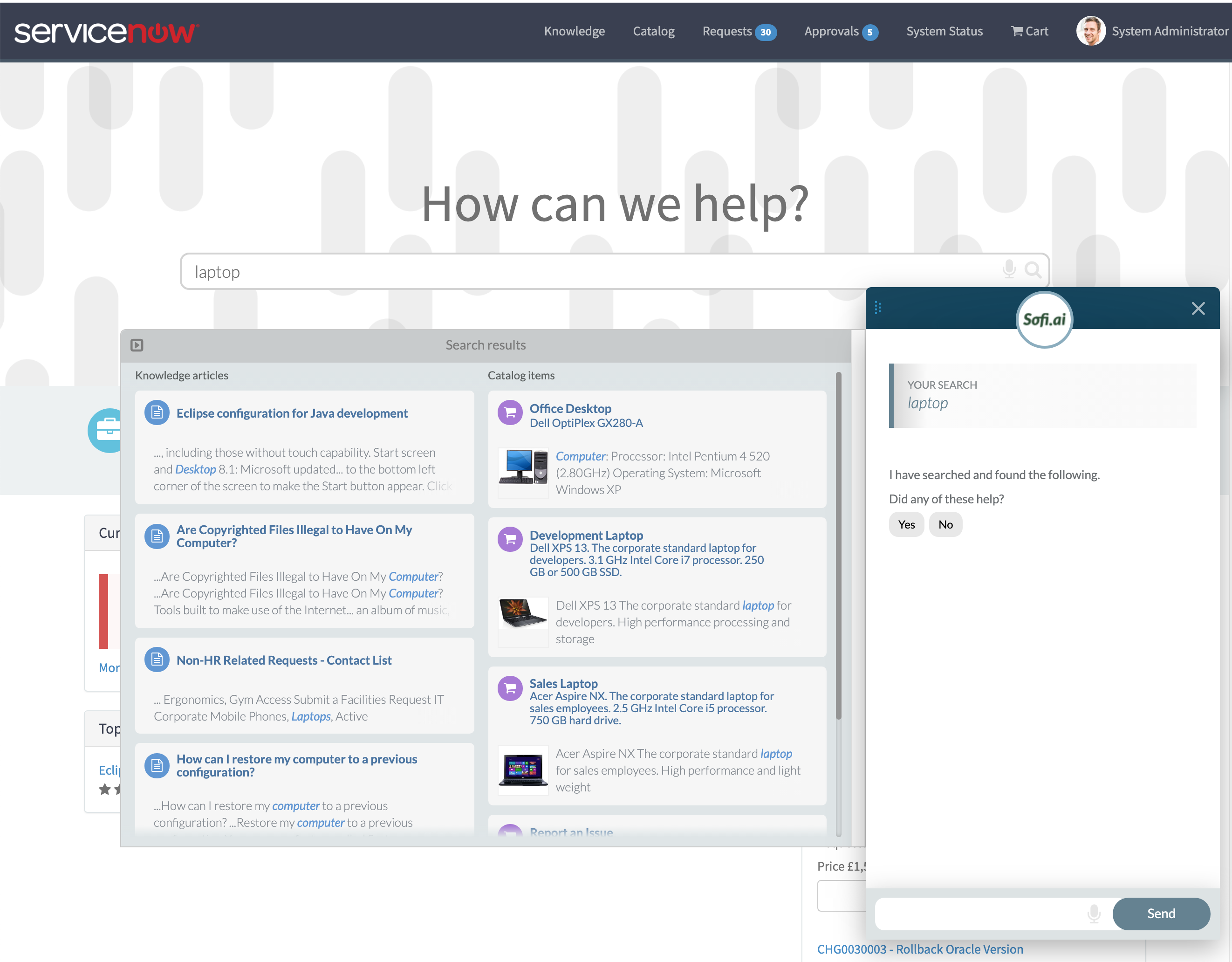Screen dimensions: 1232x962
Task: Open the Development Laptop catalog item
Action: pyautogui.click(x=586, y=535)
